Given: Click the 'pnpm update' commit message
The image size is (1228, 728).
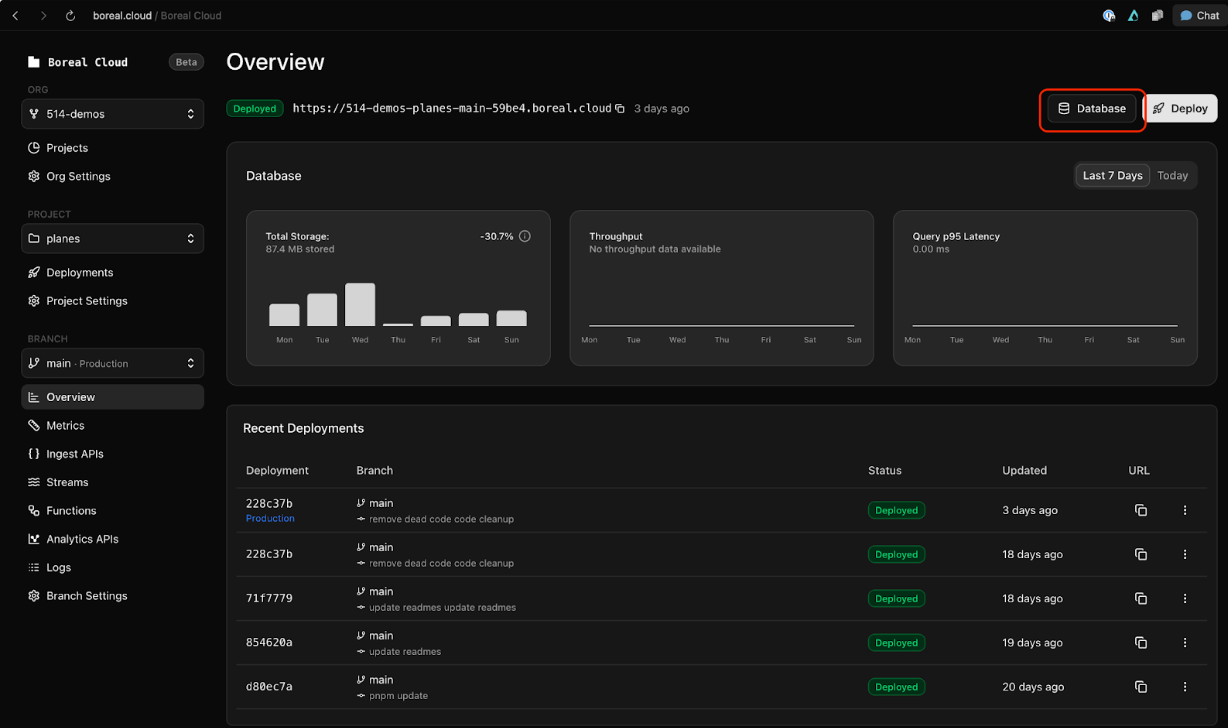Looking at the screenshot, I should click(398, 696).
